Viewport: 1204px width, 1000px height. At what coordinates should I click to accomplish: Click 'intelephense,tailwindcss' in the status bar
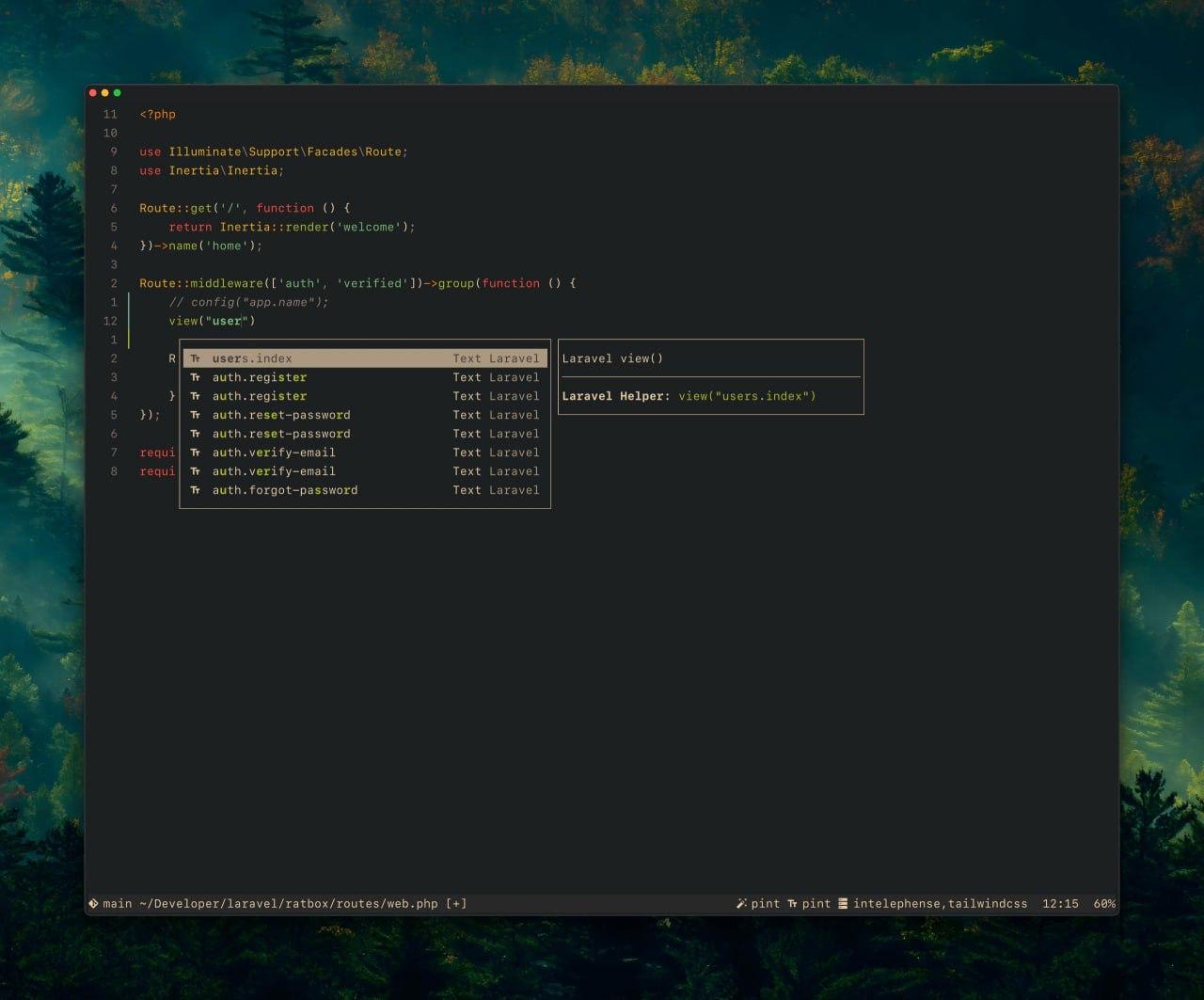[942, 903]
